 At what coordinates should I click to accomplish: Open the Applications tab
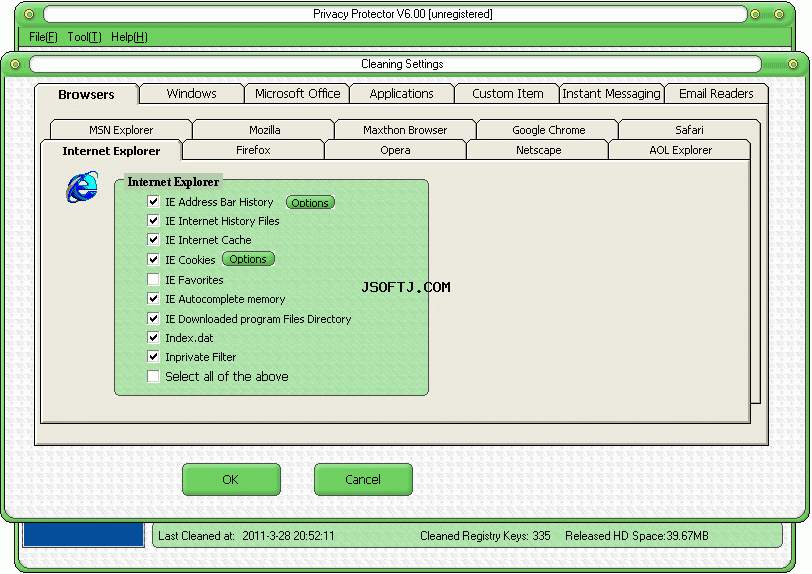pyautogui.click(x=402, y=94)
